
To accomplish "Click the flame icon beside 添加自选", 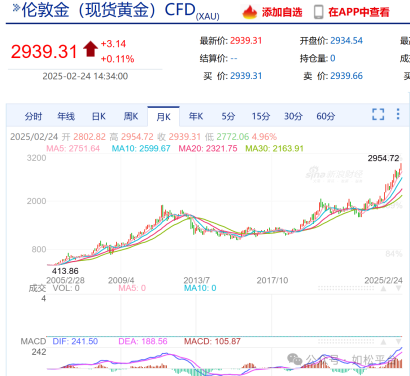I will click(x=250, y=12).
